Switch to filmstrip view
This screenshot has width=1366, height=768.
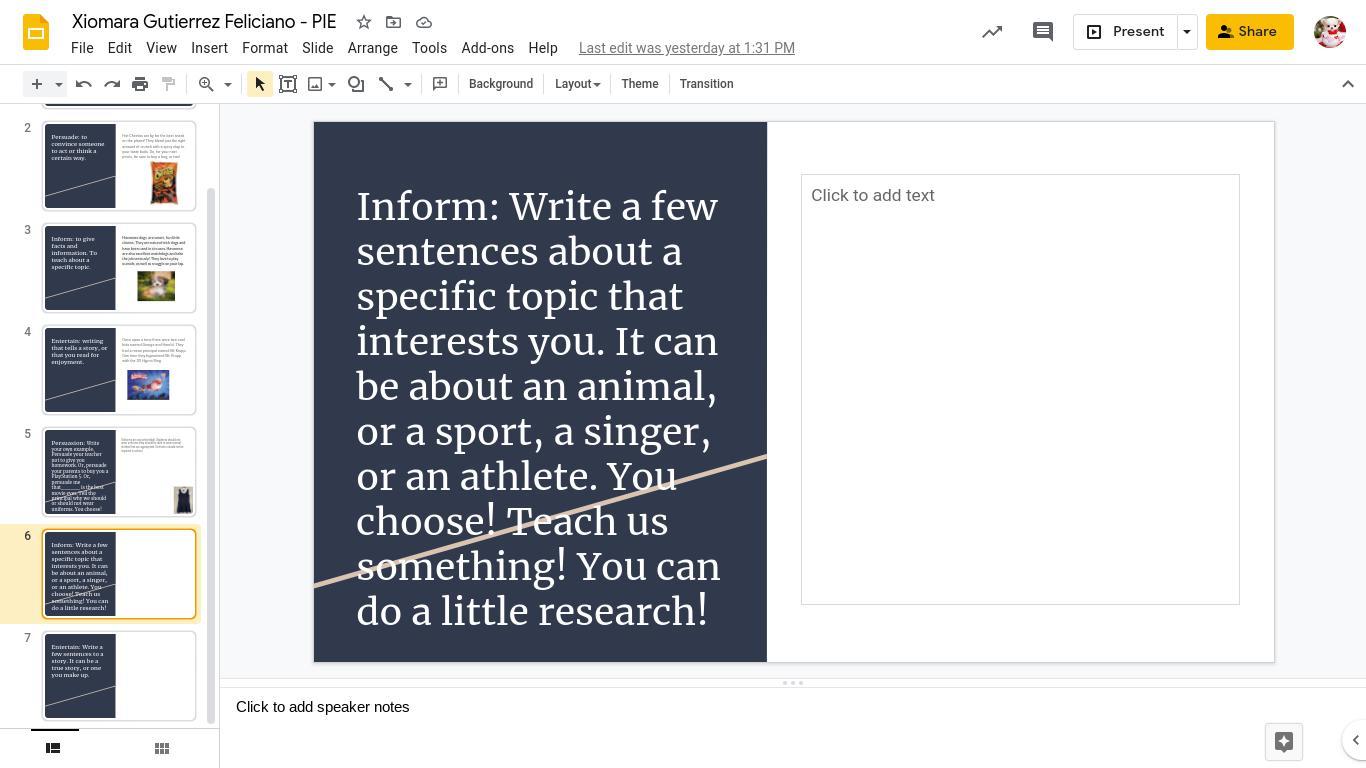[x=54, y=748]
